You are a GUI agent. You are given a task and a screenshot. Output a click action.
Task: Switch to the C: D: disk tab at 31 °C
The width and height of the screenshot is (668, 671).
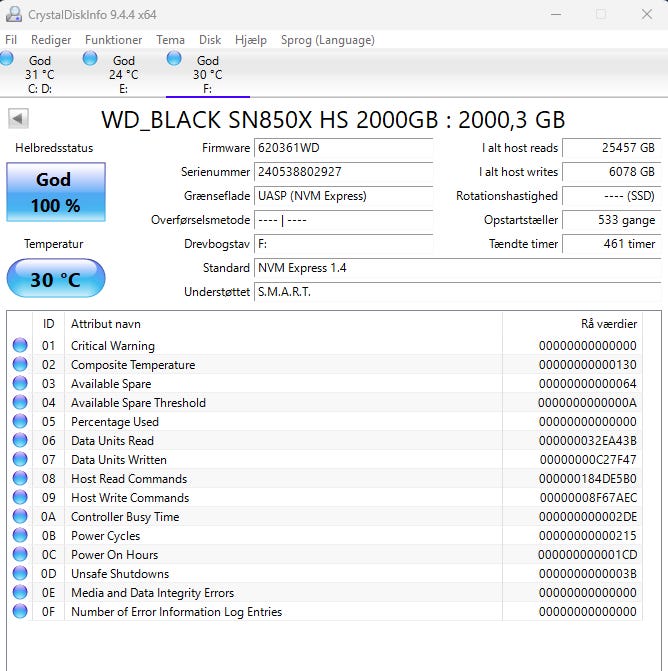pos(40,74)
